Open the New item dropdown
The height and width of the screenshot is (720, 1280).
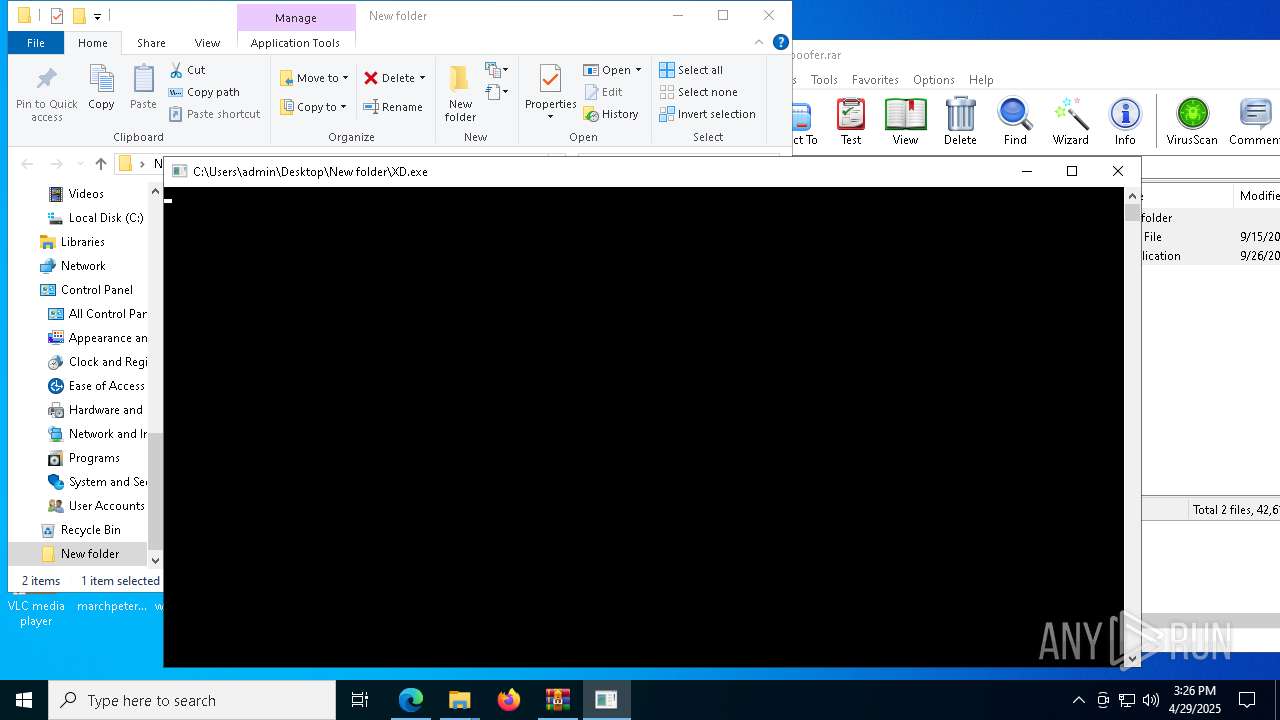coord(497,70)
